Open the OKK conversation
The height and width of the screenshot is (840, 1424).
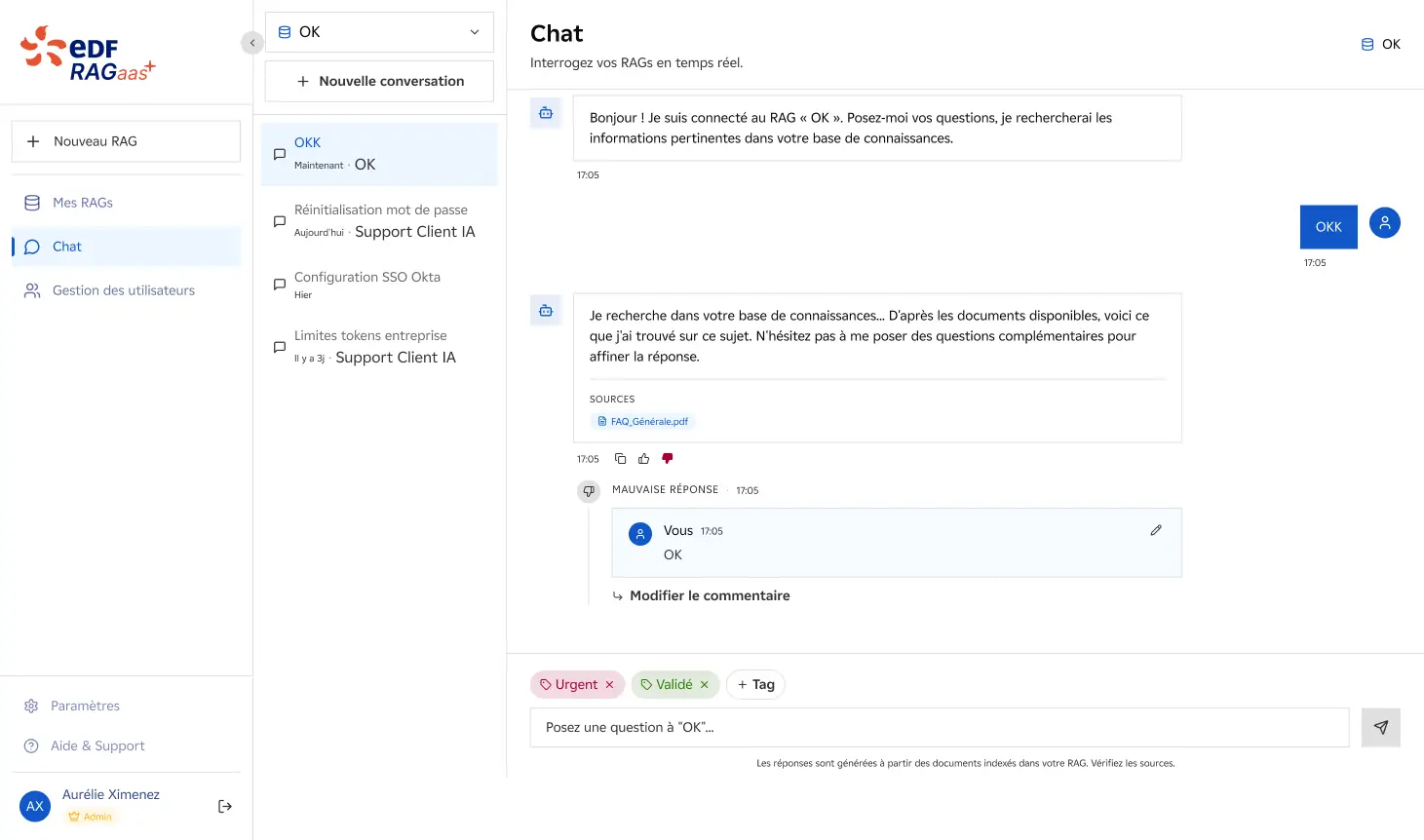point(379,154)
